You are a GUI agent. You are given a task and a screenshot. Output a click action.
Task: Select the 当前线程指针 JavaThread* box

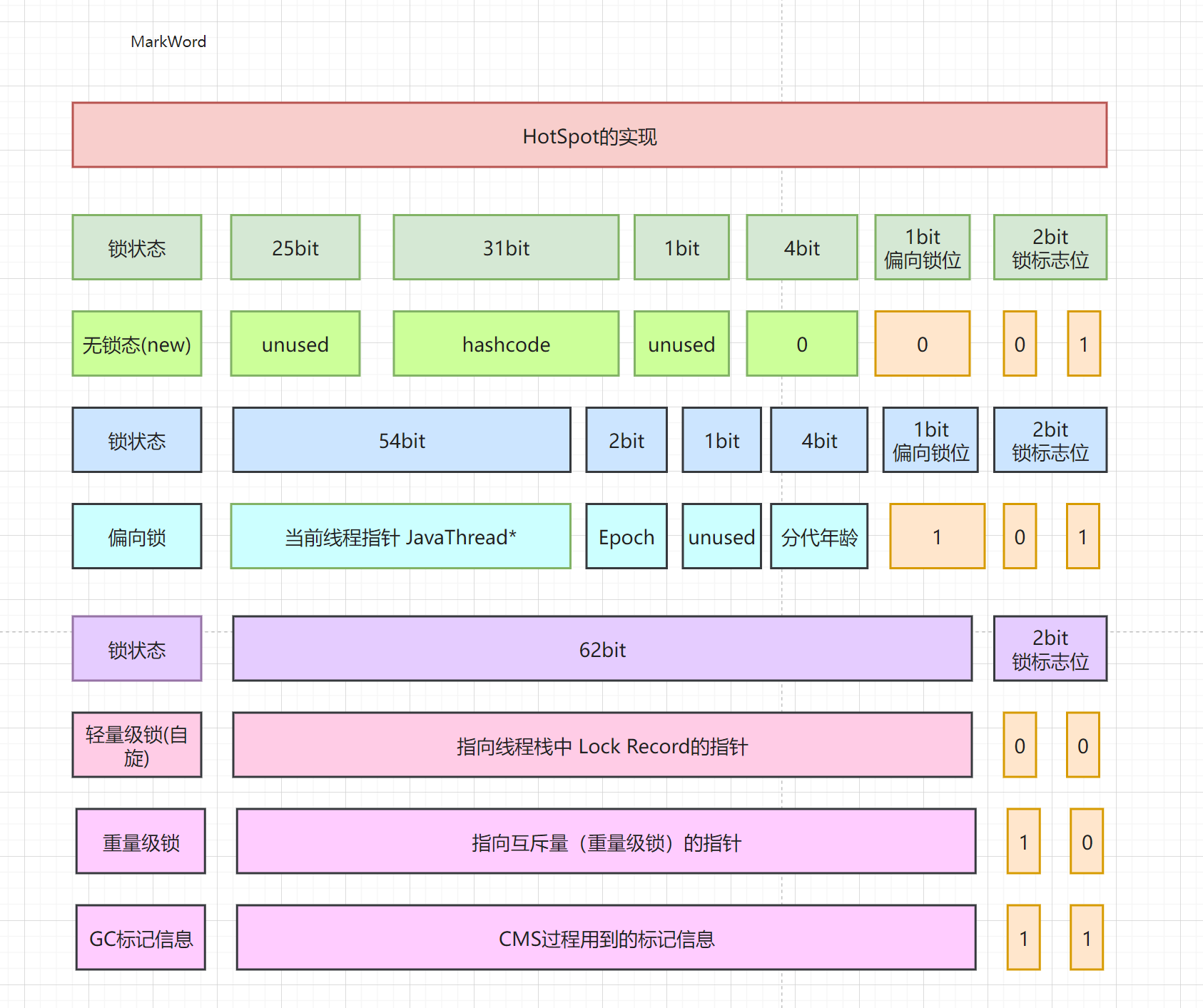tap(400, 536)
